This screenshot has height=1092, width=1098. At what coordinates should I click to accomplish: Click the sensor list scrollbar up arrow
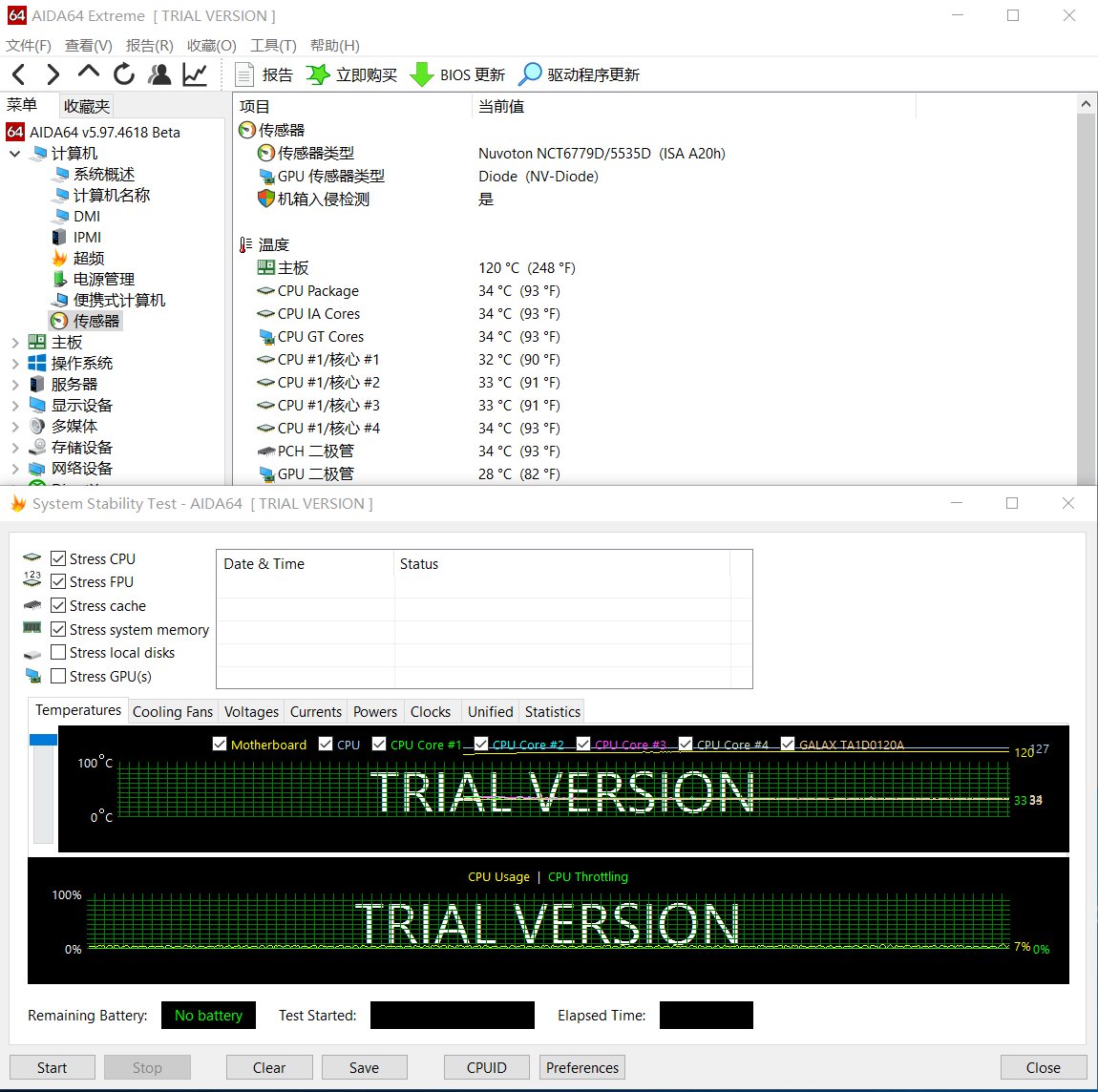(1086, 104)
